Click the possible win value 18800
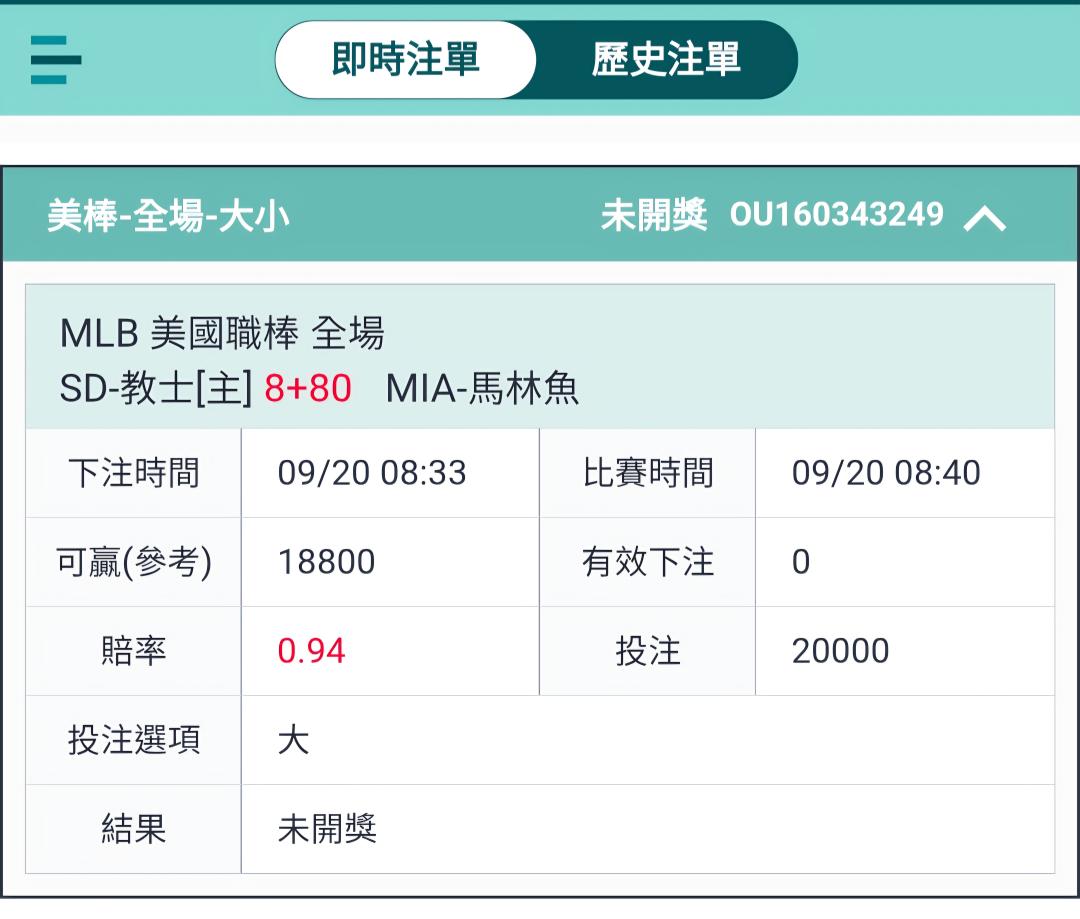Screen dimensions: 1080x919 tap(326, 562)
